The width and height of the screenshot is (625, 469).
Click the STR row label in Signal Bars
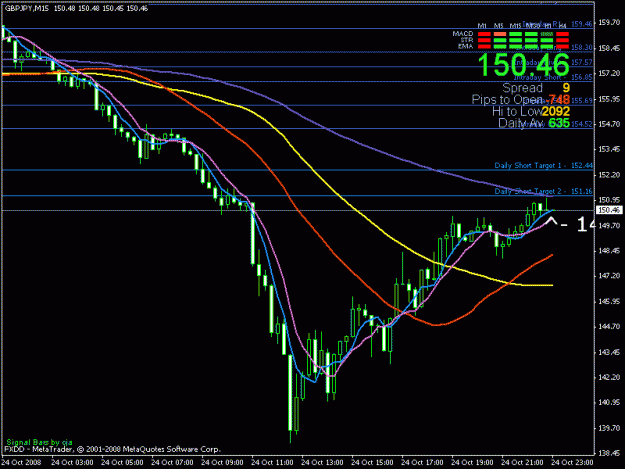click(x=467, y=40)
